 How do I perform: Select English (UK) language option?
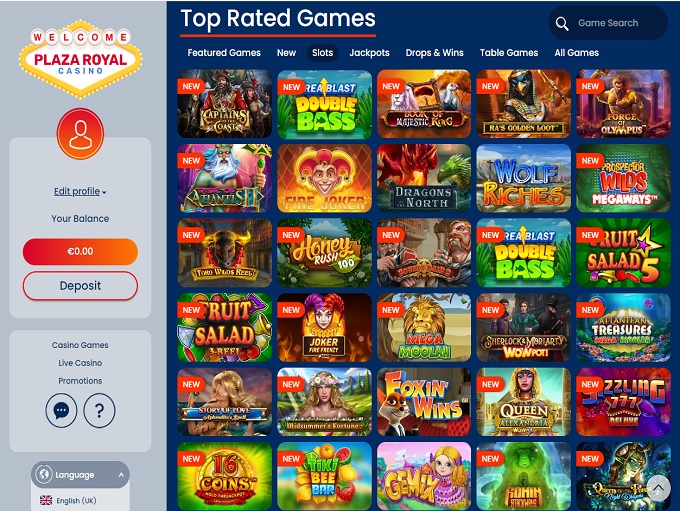[69, 500]
